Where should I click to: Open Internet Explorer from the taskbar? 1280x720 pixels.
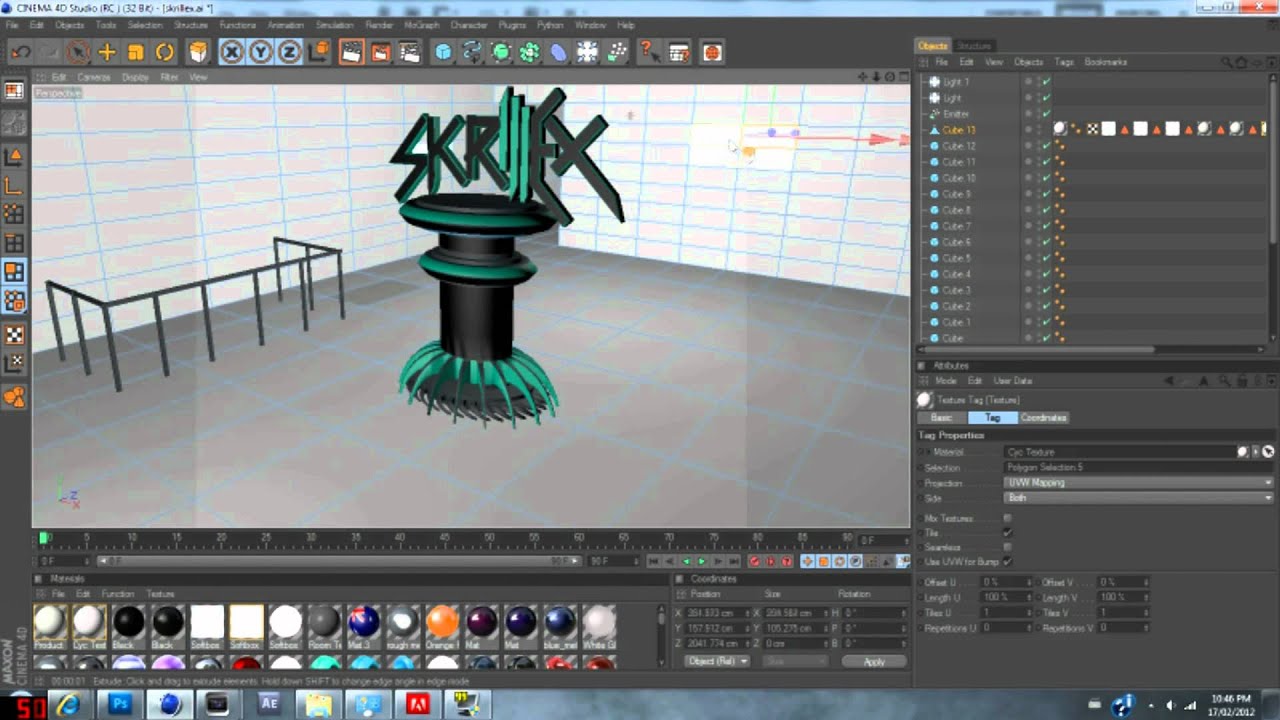click(x=69, y=704)
